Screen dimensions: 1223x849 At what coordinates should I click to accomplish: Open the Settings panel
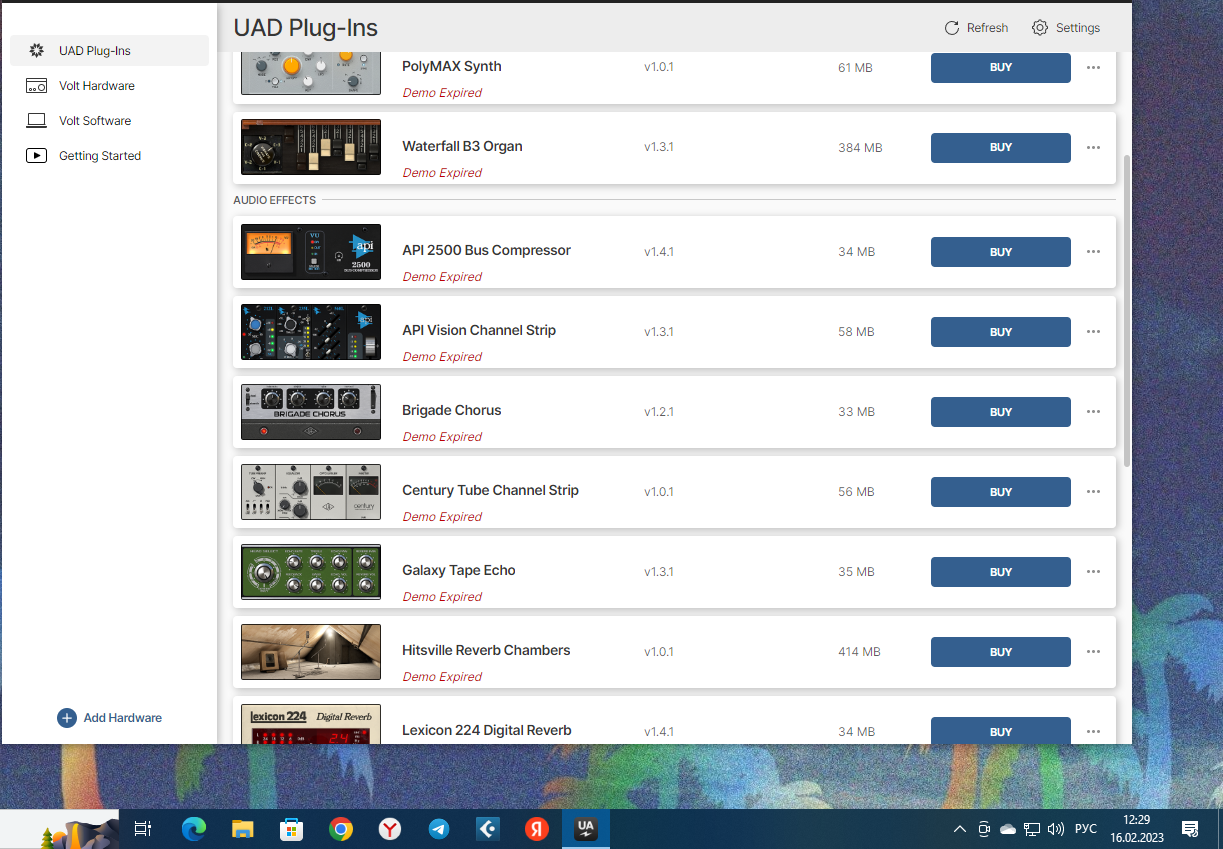(1066, 28)
